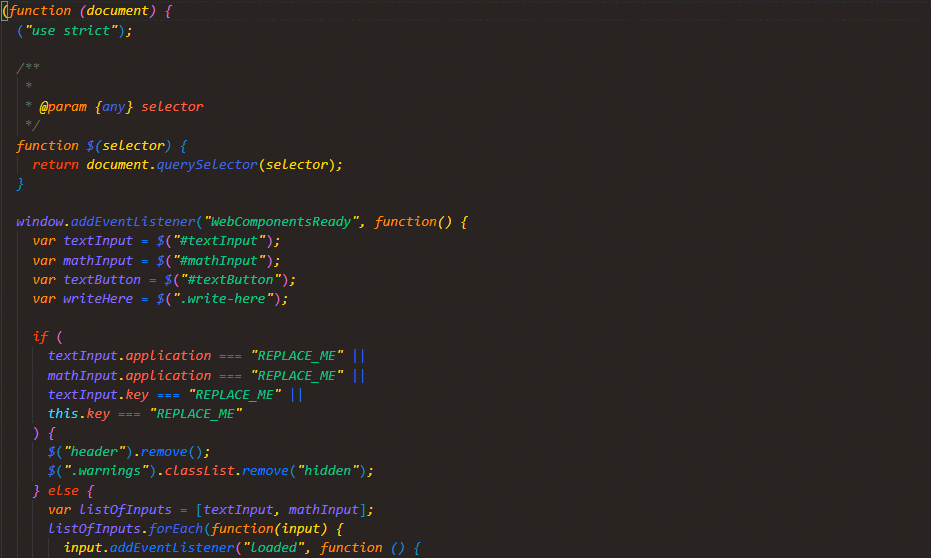931x558 pixels.
Task: Click the return keyword
Action: tap(55, 165)
